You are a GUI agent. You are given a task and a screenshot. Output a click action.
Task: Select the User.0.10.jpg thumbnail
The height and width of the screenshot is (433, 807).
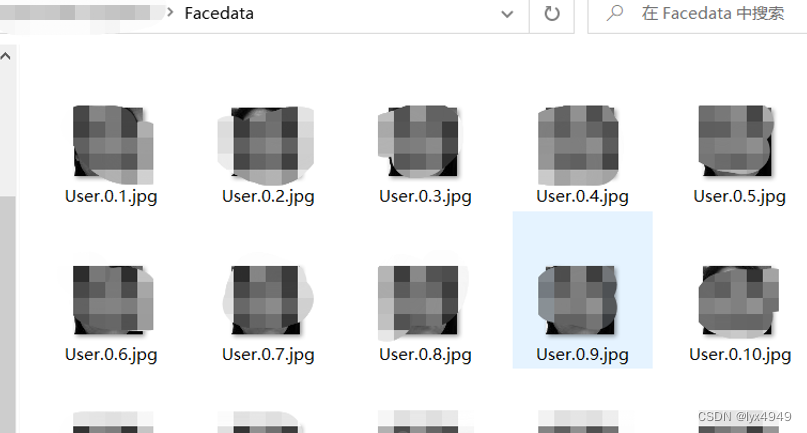click(x=739, y=300)
